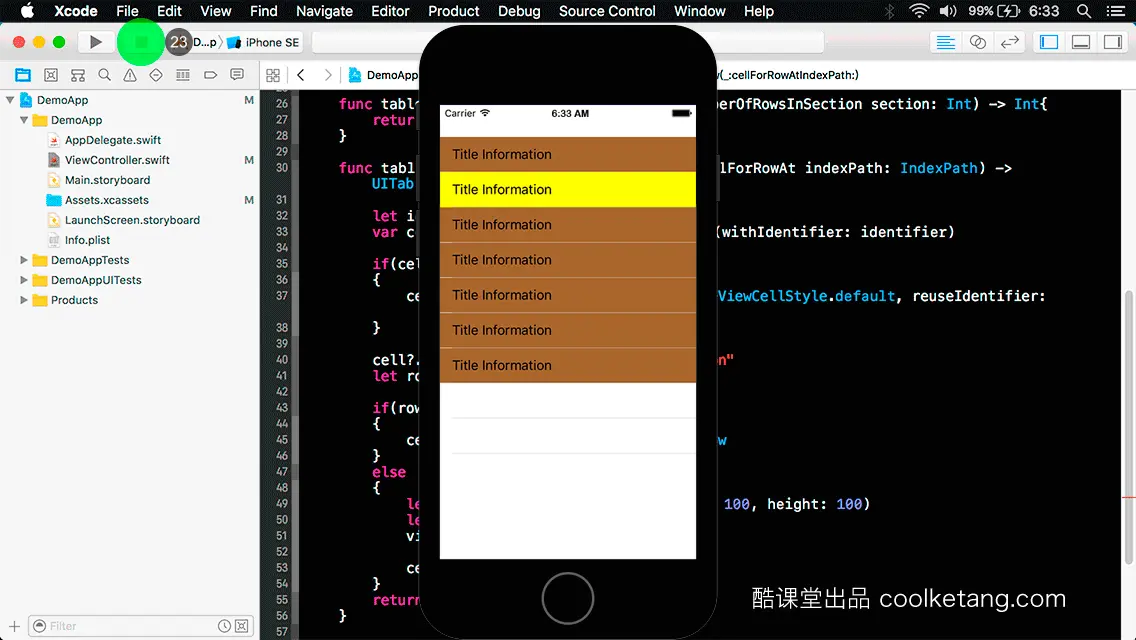Open the test navigator diamond icon
Screen dimensions: 1136x640
click(x=156, y=75)
